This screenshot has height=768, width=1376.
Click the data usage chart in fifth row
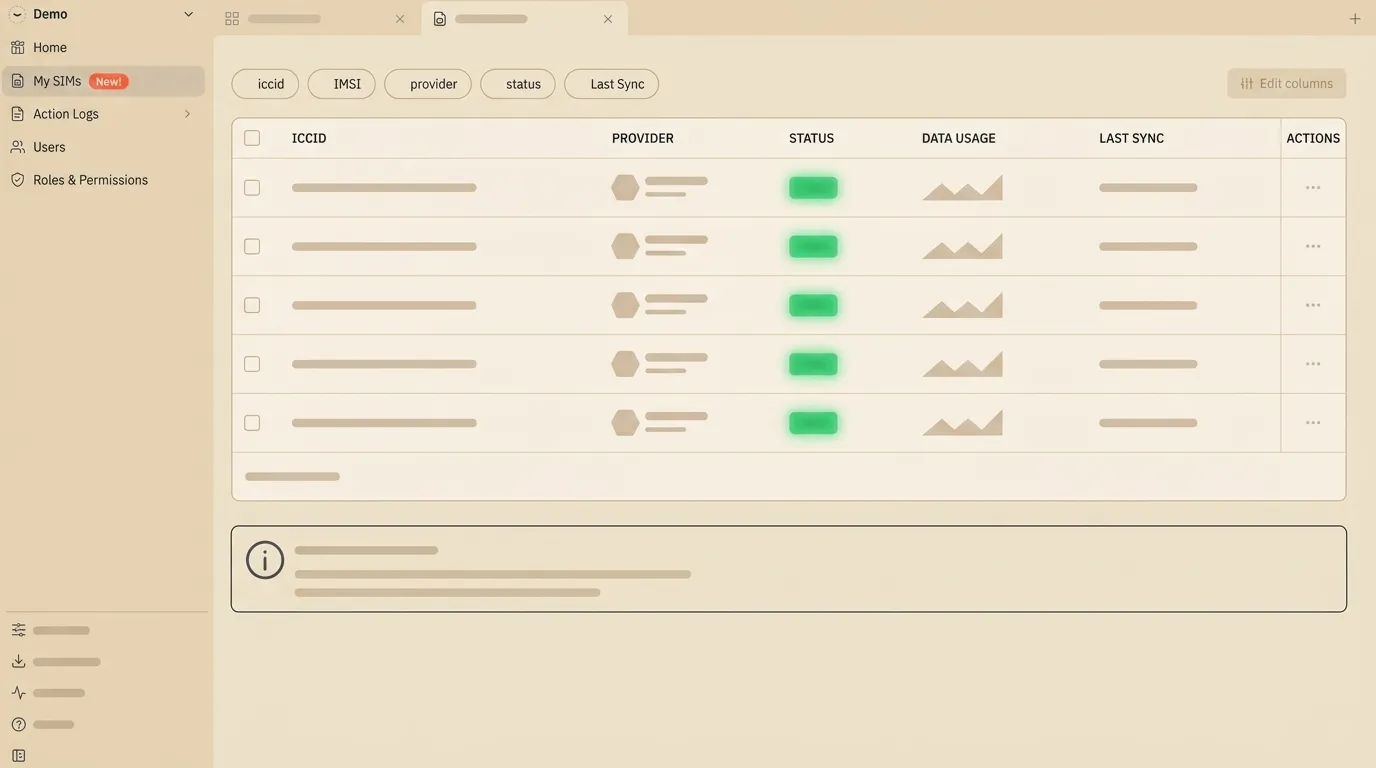(x=962, y=423)
